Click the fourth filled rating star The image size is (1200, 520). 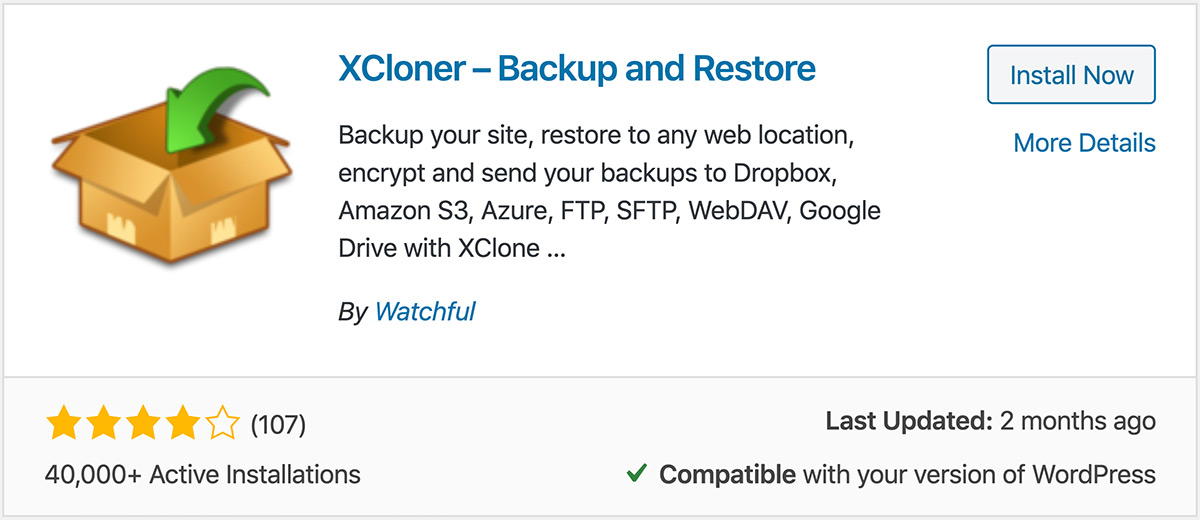point(183,425)
